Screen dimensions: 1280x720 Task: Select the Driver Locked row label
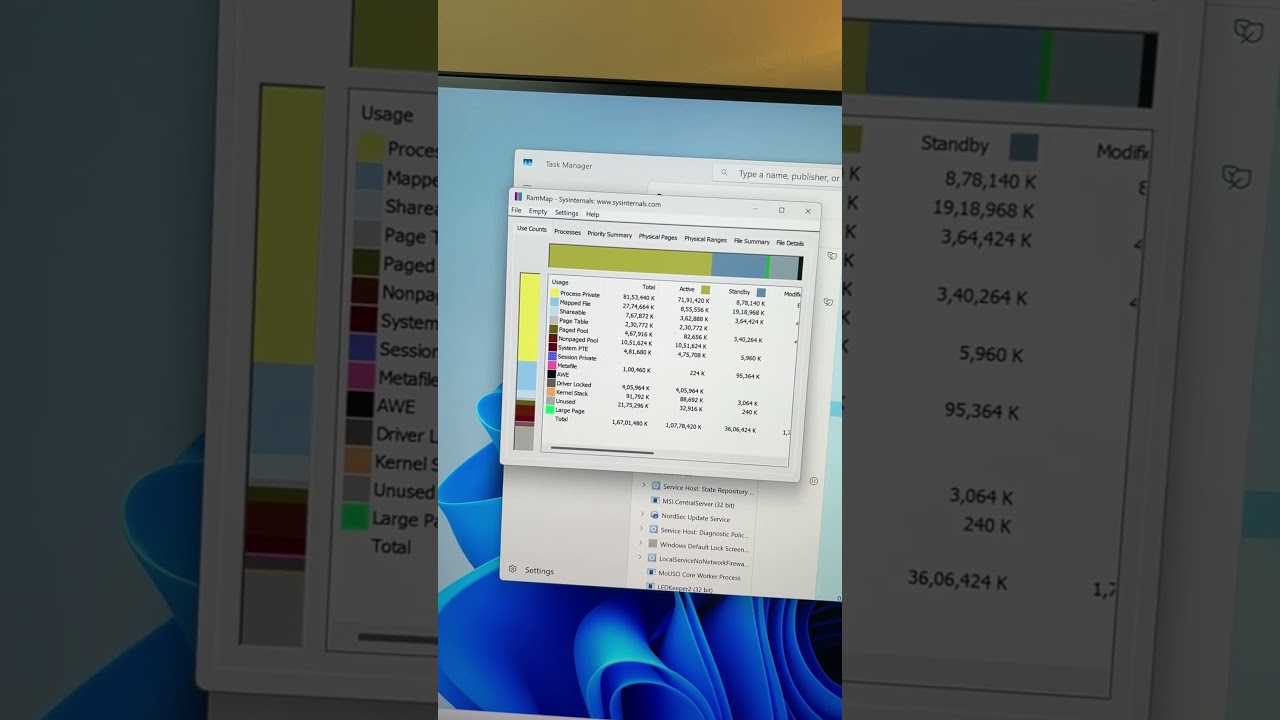(574, 384)
